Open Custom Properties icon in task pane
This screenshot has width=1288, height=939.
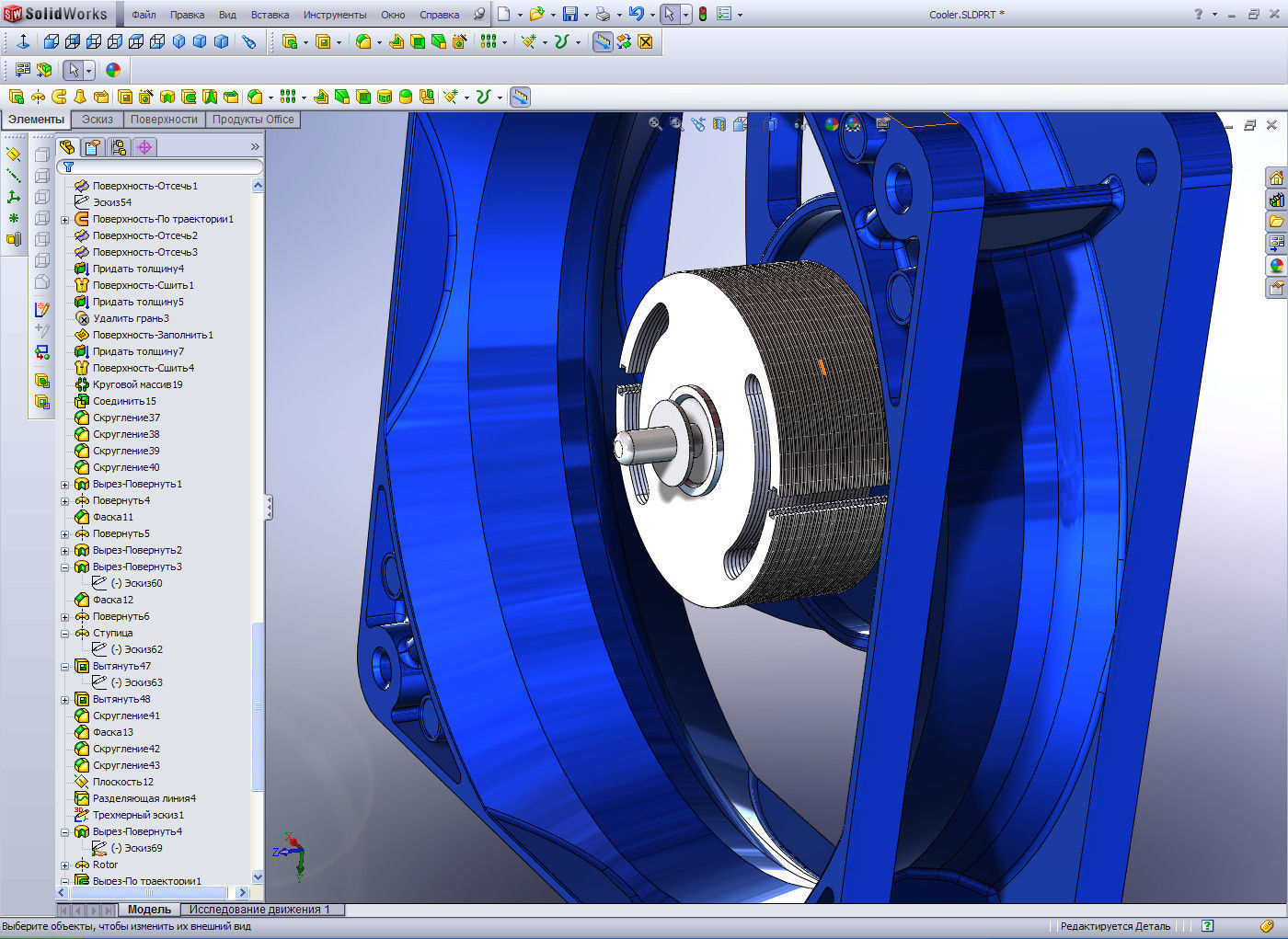[1276, 288]
